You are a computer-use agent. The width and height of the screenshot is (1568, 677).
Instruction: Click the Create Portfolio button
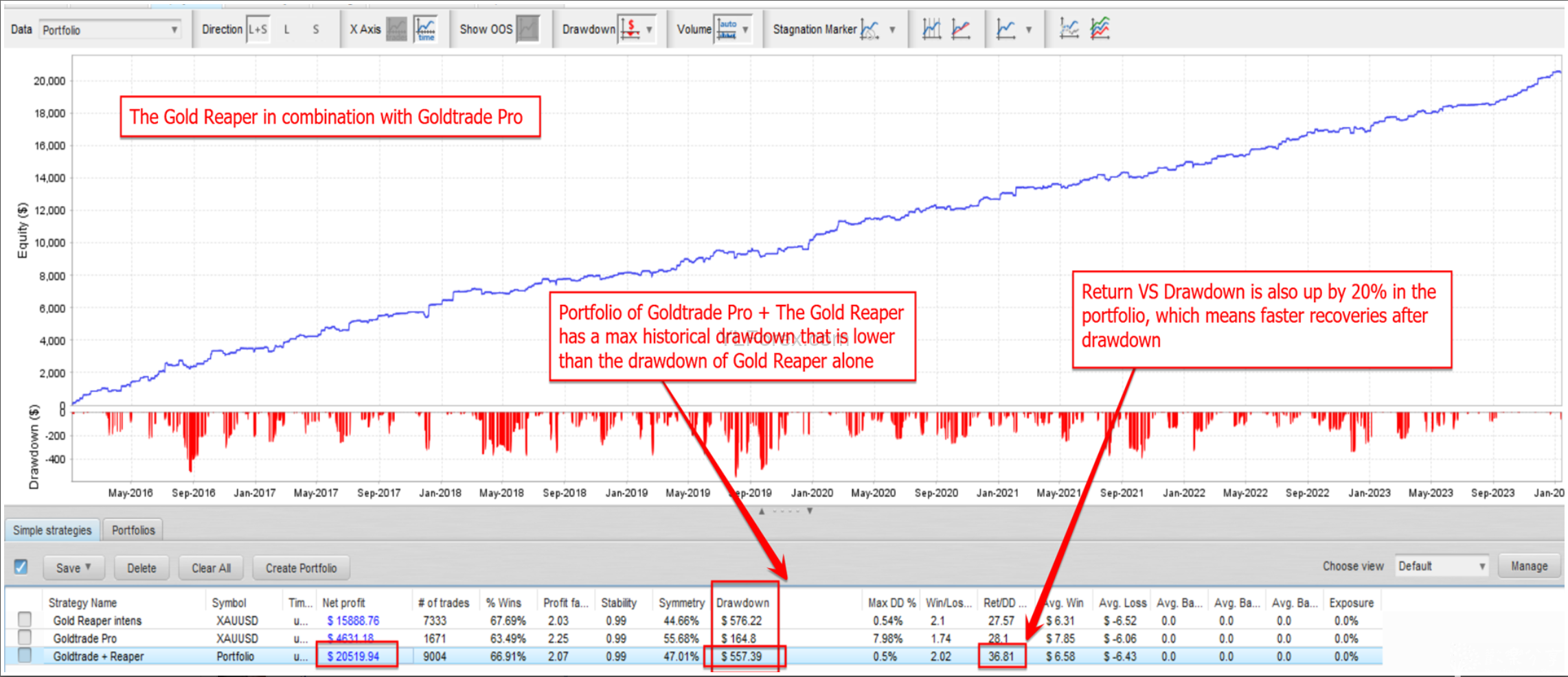coord(301,568)
